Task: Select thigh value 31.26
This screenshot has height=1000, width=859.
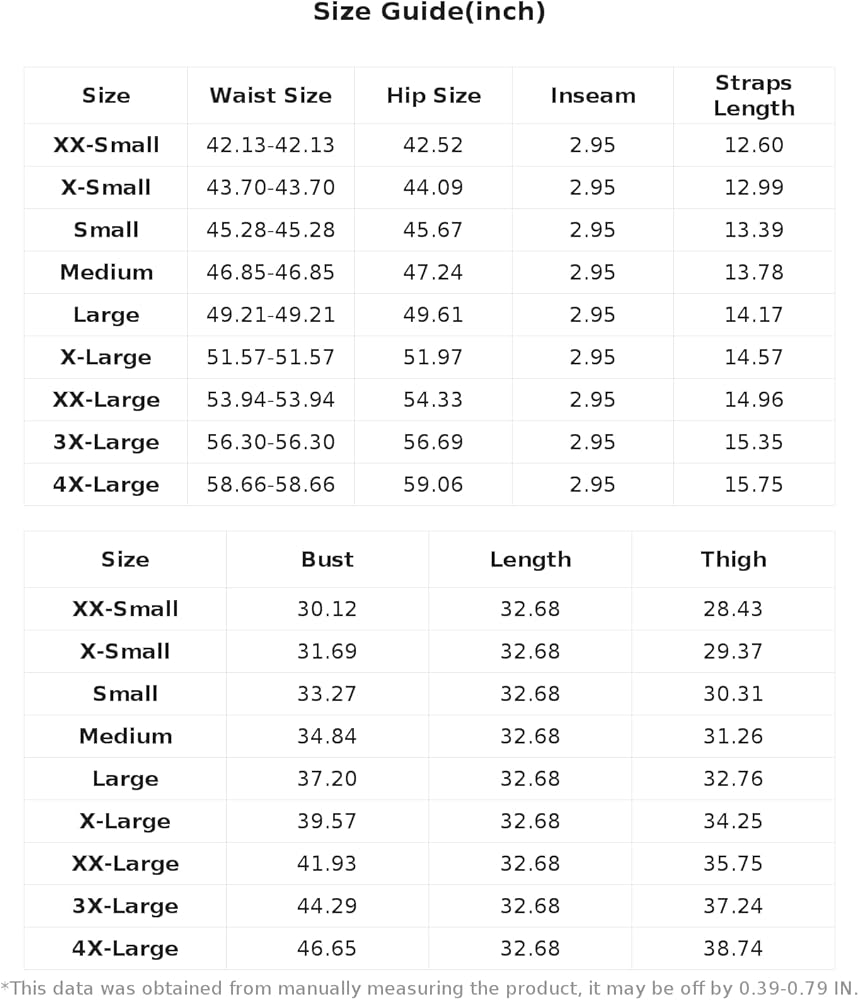Action: click(x=733, y=736)
